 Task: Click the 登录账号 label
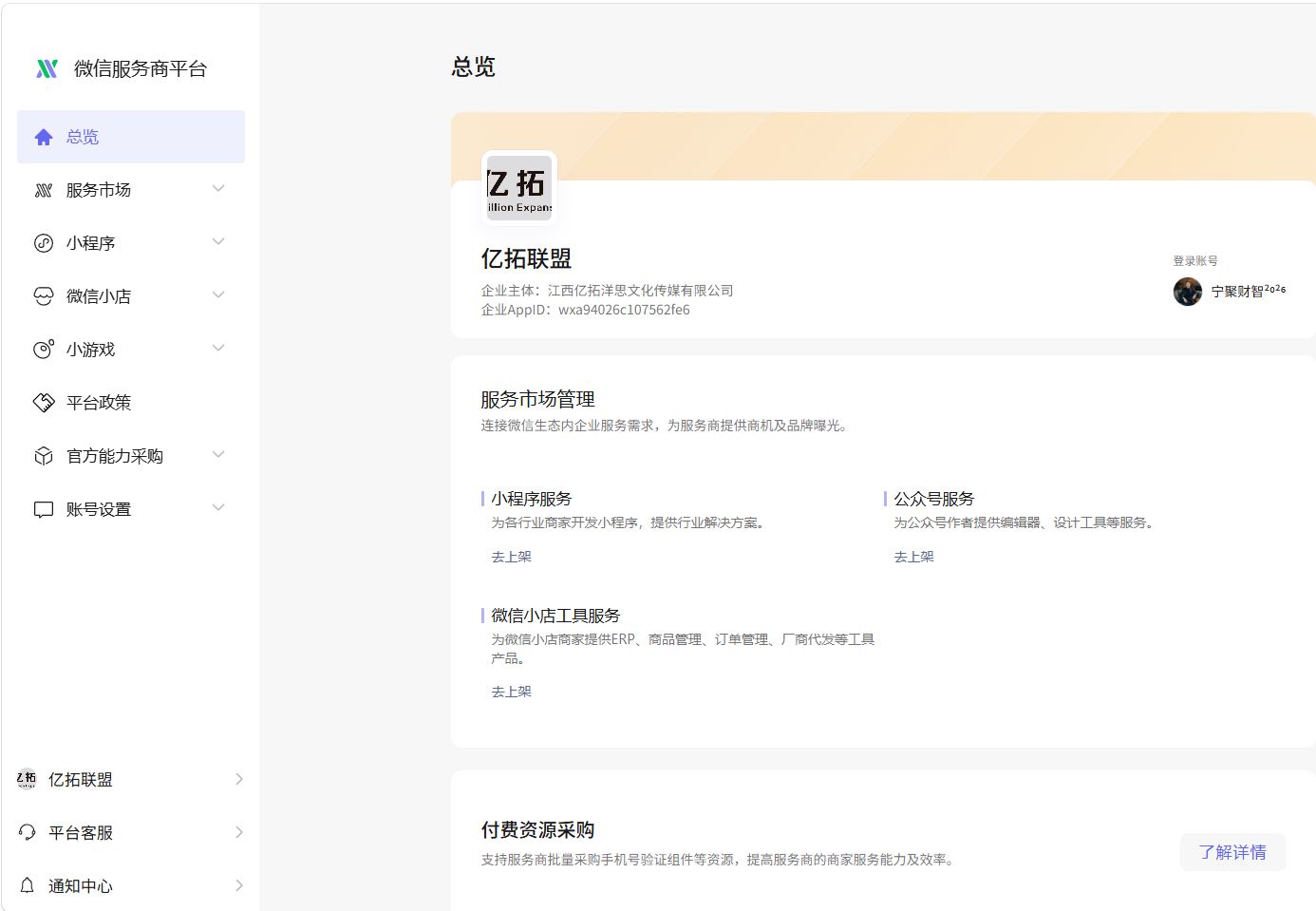tap(1195, 260)
